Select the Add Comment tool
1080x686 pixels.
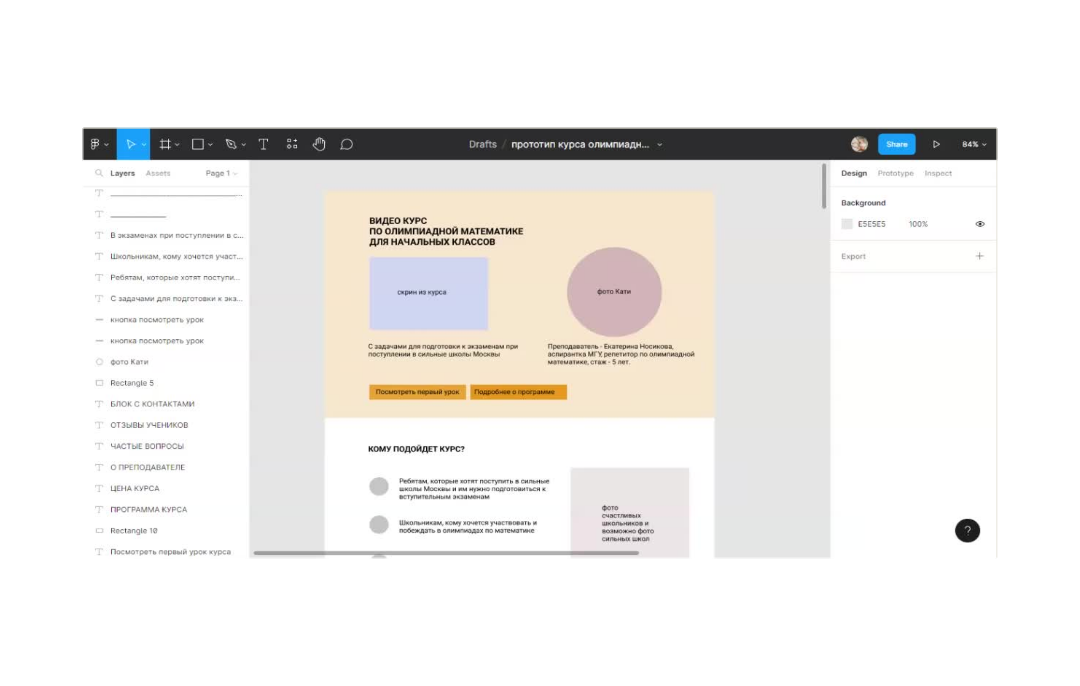click(347, 144)
